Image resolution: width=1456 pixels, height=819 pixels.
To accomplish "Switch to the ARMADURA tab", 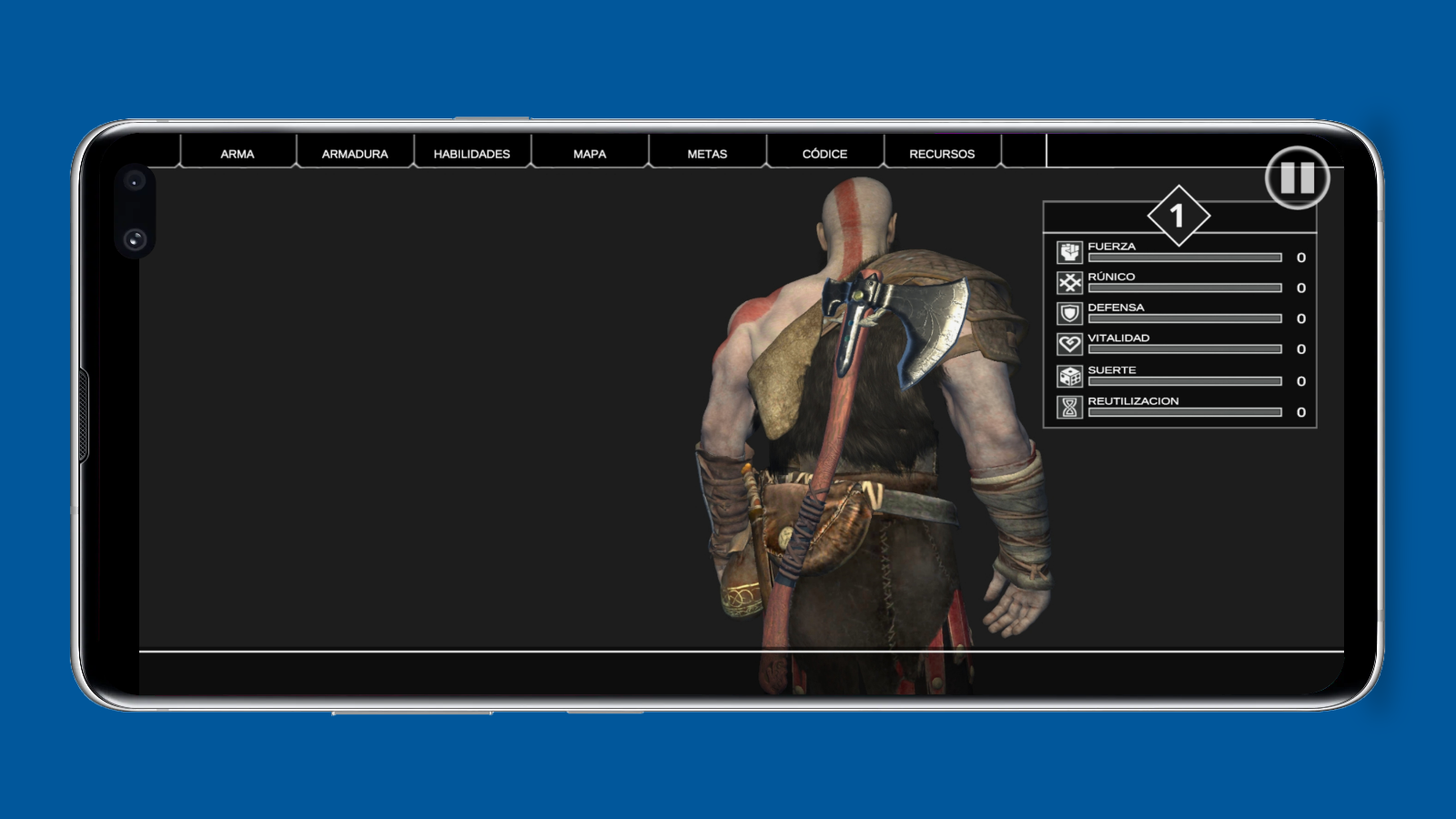I will [355, 153].
